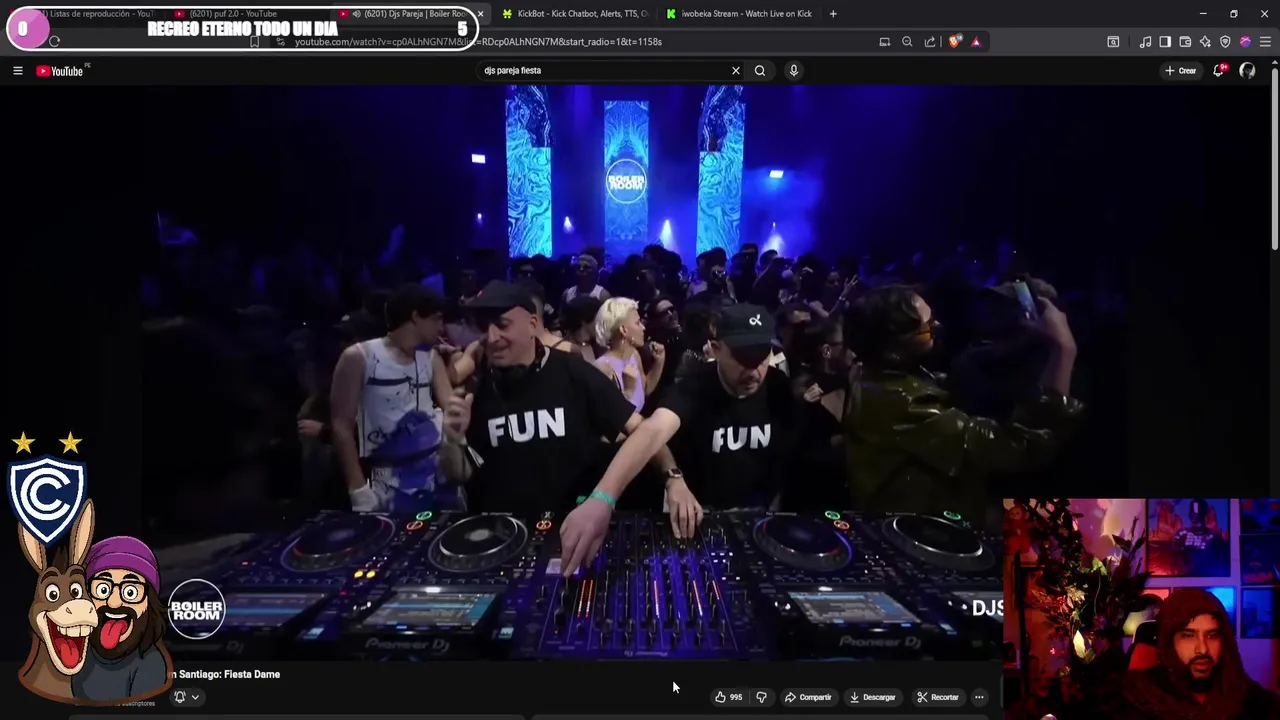Viewport: 1280px width, 720px height.
Task: Bookmark this page with the bookmark icon
Action: click(x=255, y=42)
